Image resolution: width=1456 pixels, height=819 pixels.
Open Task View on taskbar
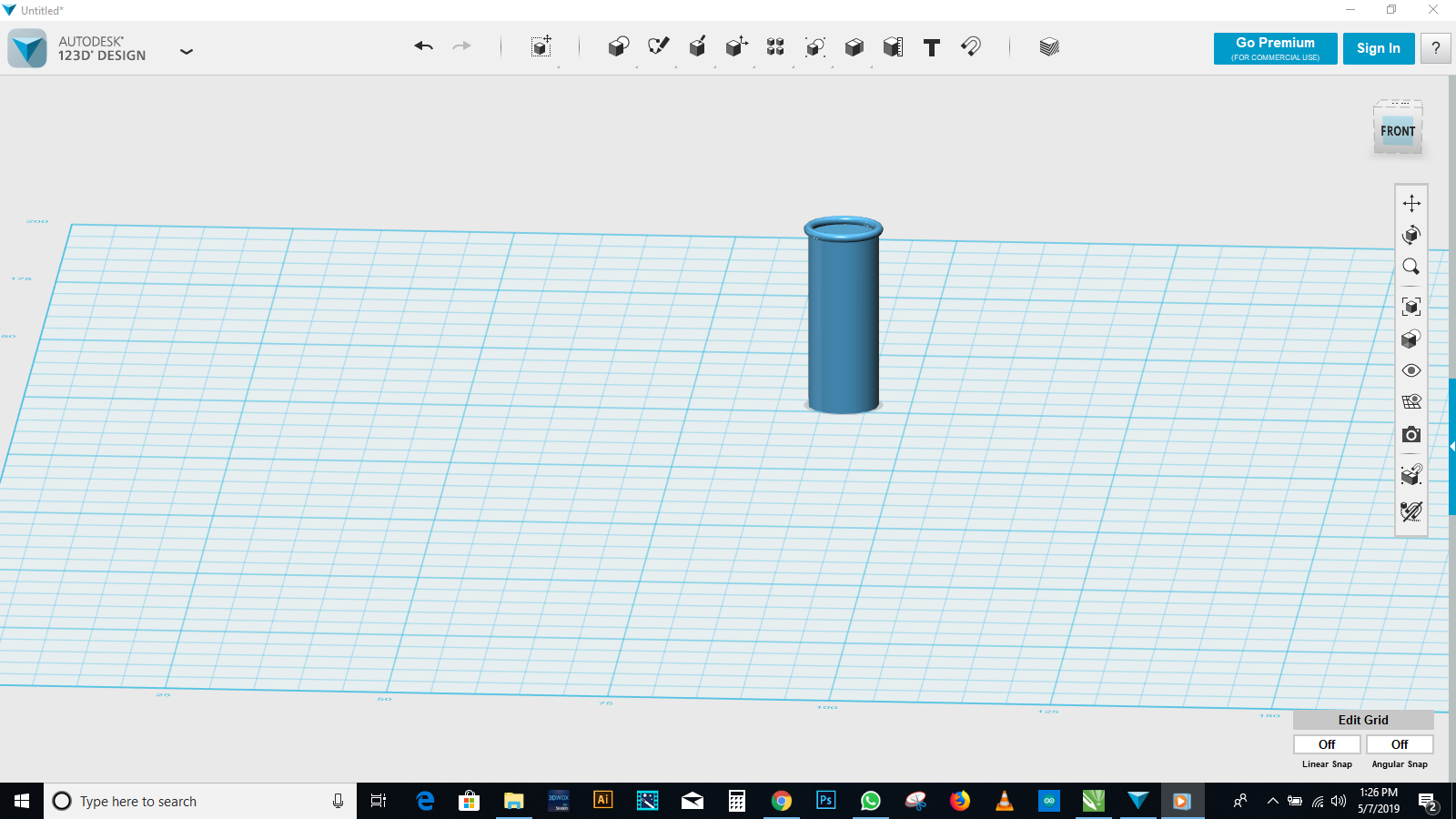pos(379,801)
